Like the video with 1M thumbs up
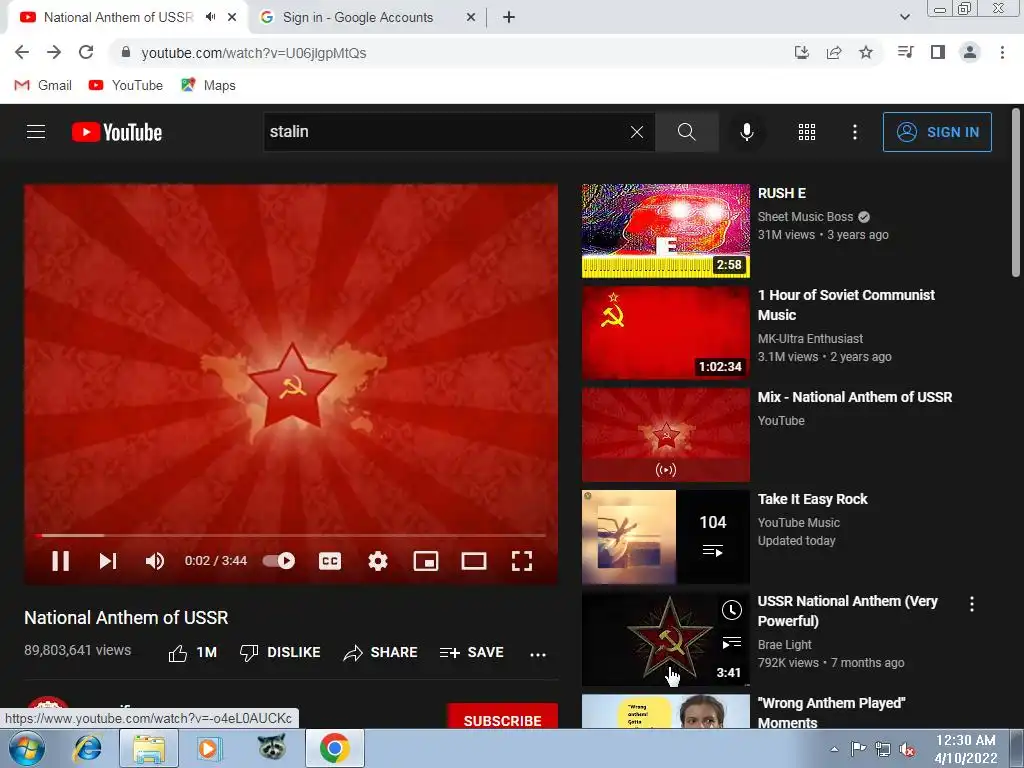This screenshot has width=1024, height=768. pyautogui.click(x=193, y=652)
